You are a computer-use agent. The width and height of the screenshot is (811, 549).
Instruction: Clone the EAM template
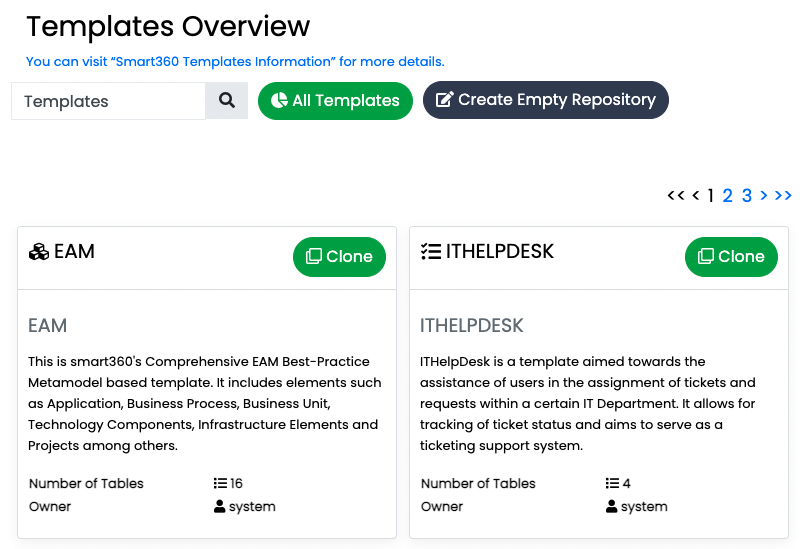coord(339,257)
